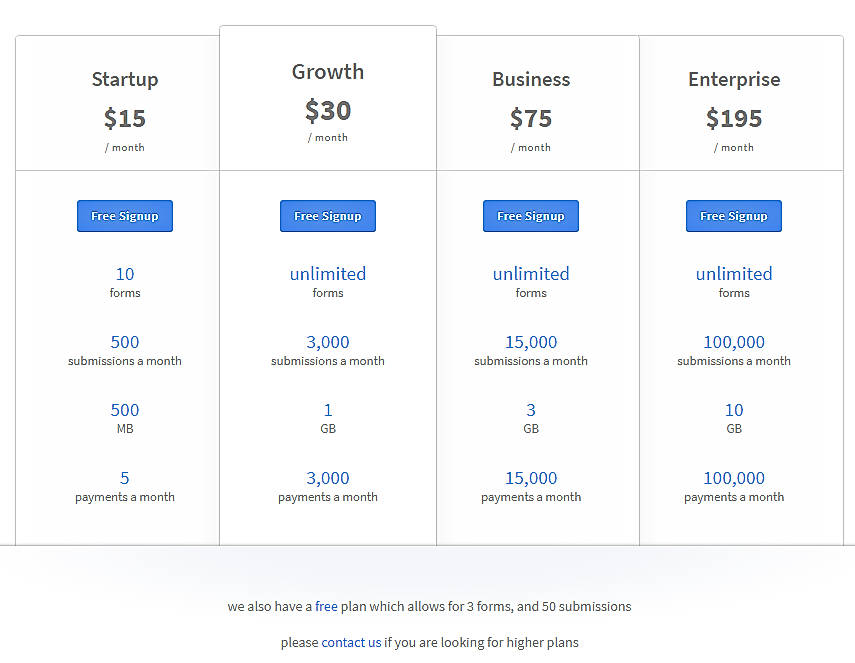Click Free Signup under the Startup plan
The width and height of the screenshot is (855, 663).
click(125, 216)
